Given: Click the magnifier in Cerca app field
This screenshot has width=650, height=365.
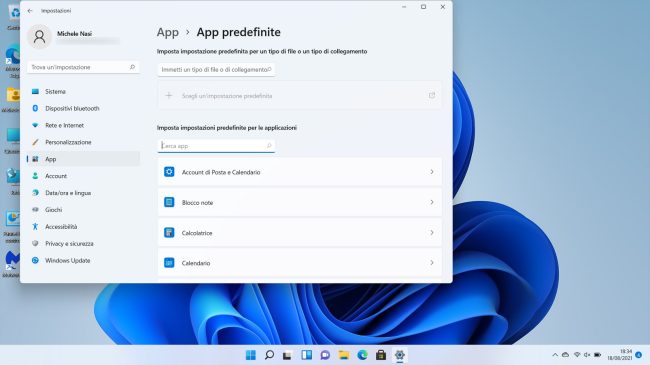Looking at the screenshot, I should coord(269,146).
